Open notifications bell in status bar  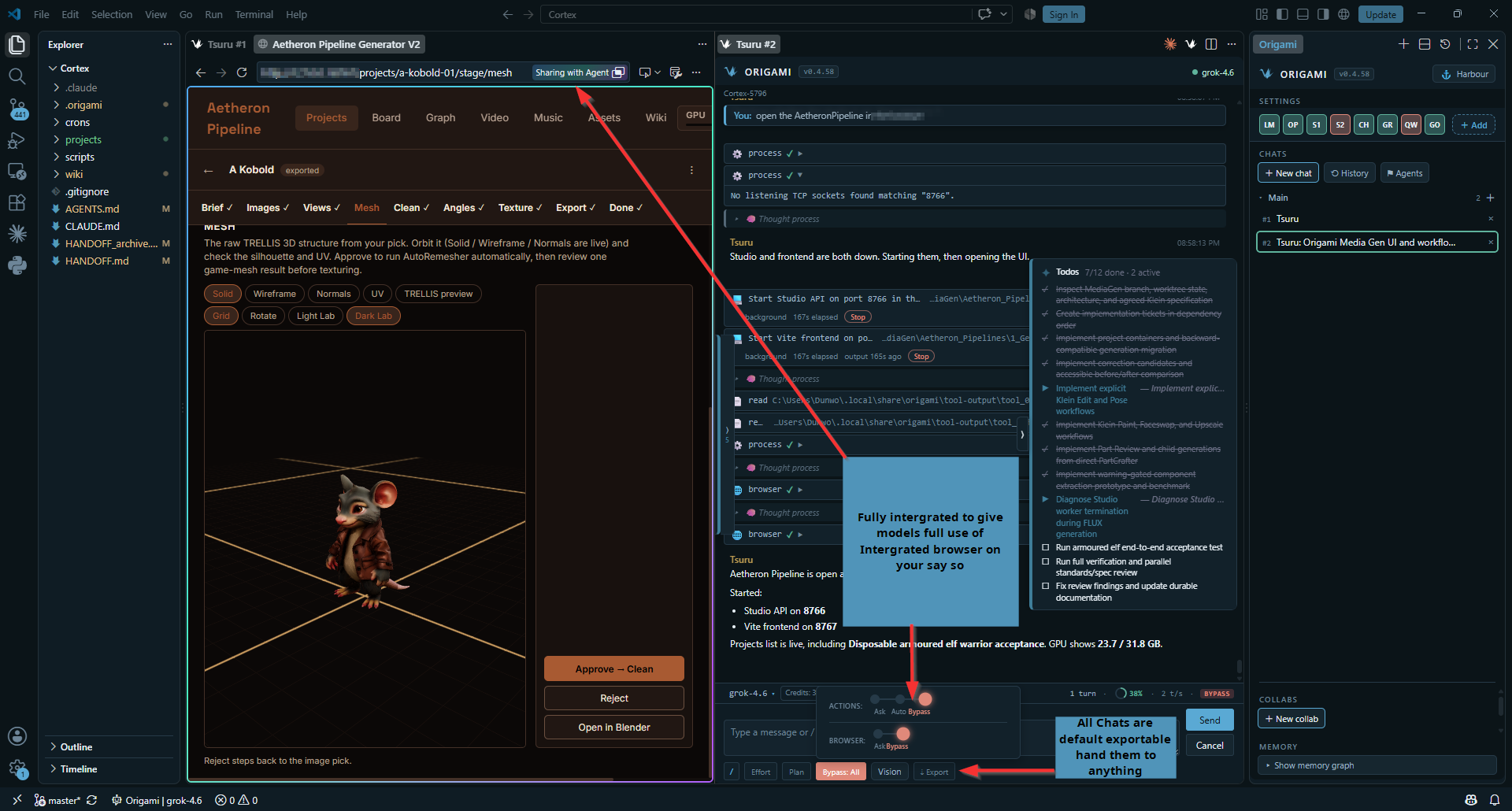pos(1494,800)
